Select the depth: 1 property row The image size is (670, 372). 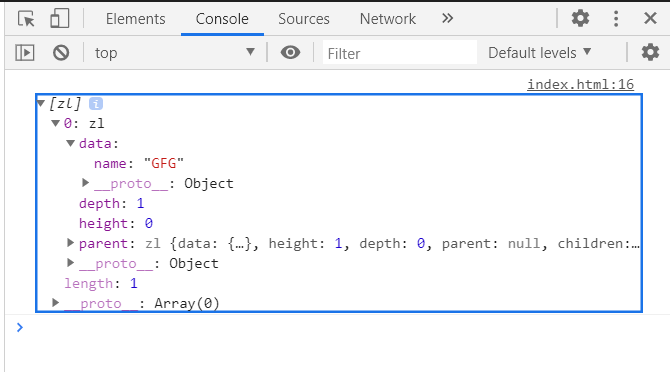click(112, 203)
